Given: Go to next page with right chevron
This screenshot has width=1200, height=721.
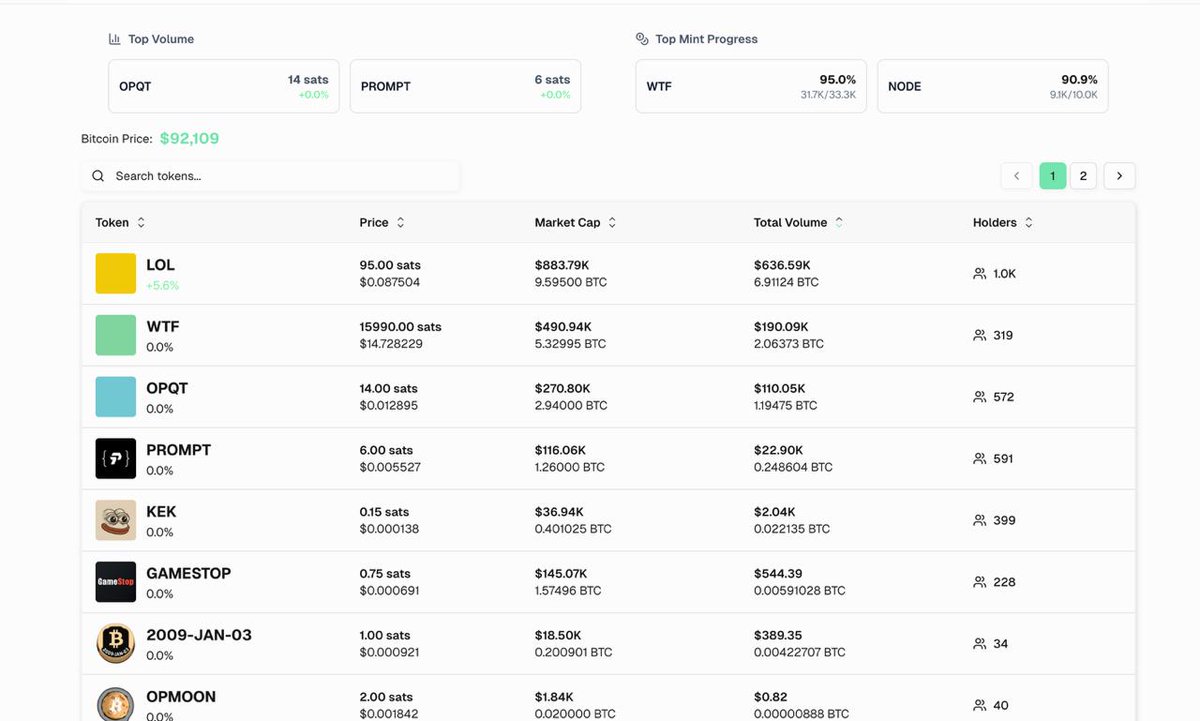Looking at the screenshot, I should pos(1119,176).
